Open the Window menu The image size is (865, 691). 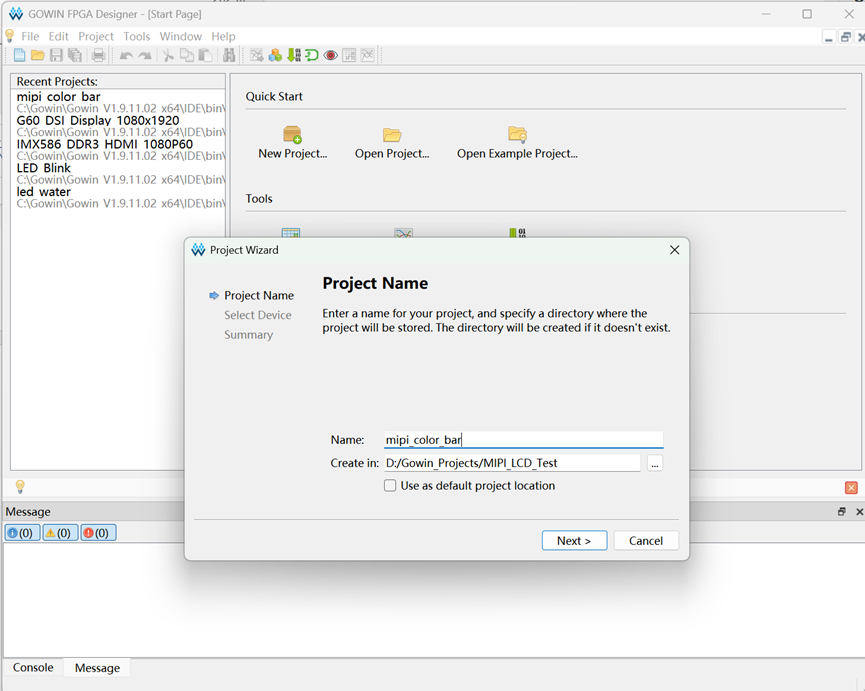[180, 36]
